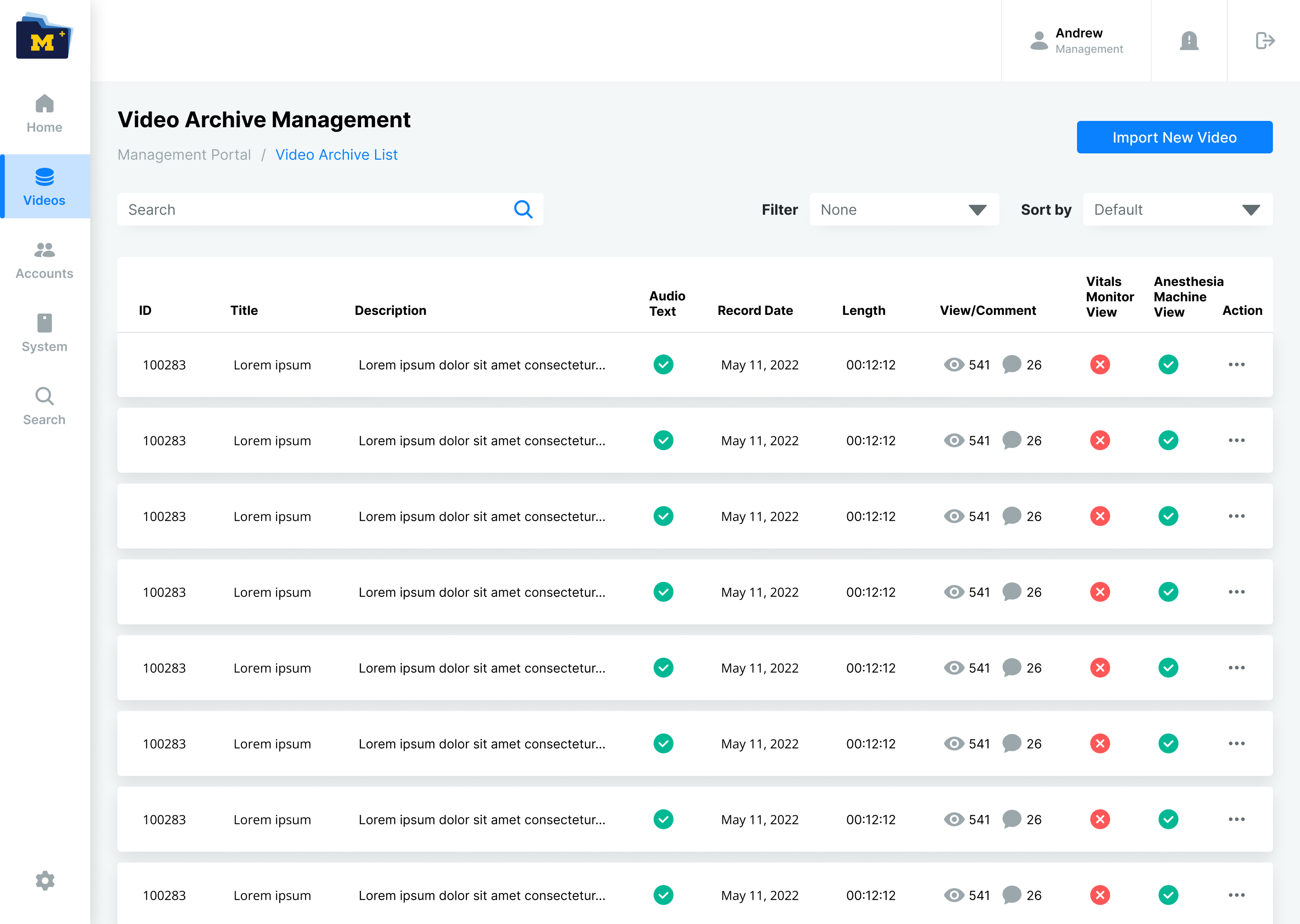Open the fourth row's action ellipsis menu
The width and height of the screenshot is (1300, 924).
pyautogui.click(x=1236, y=592)
